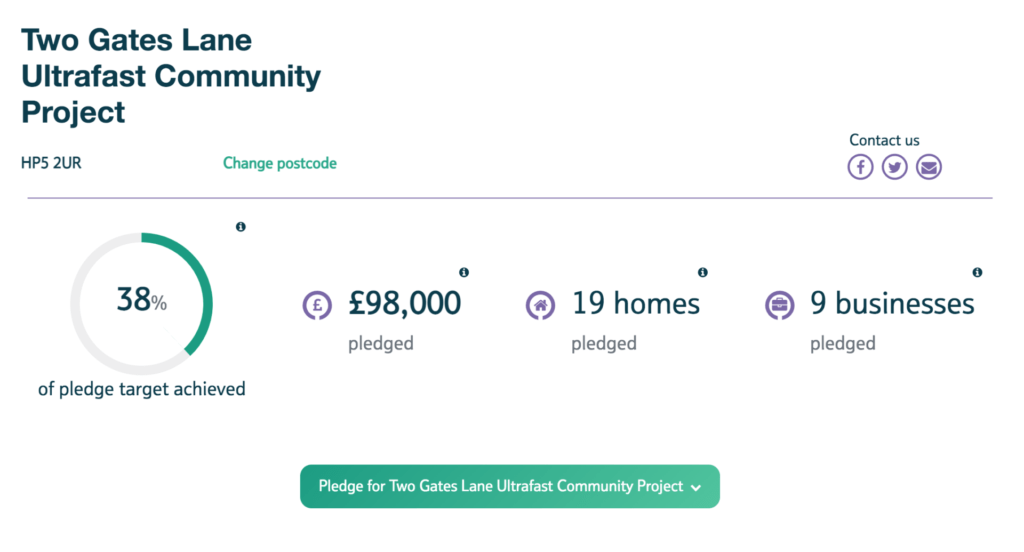Image resolution: width=1024 pixels, height=552 pixels.
Task: Click info icon above 9 businesses
Action: 977,272
